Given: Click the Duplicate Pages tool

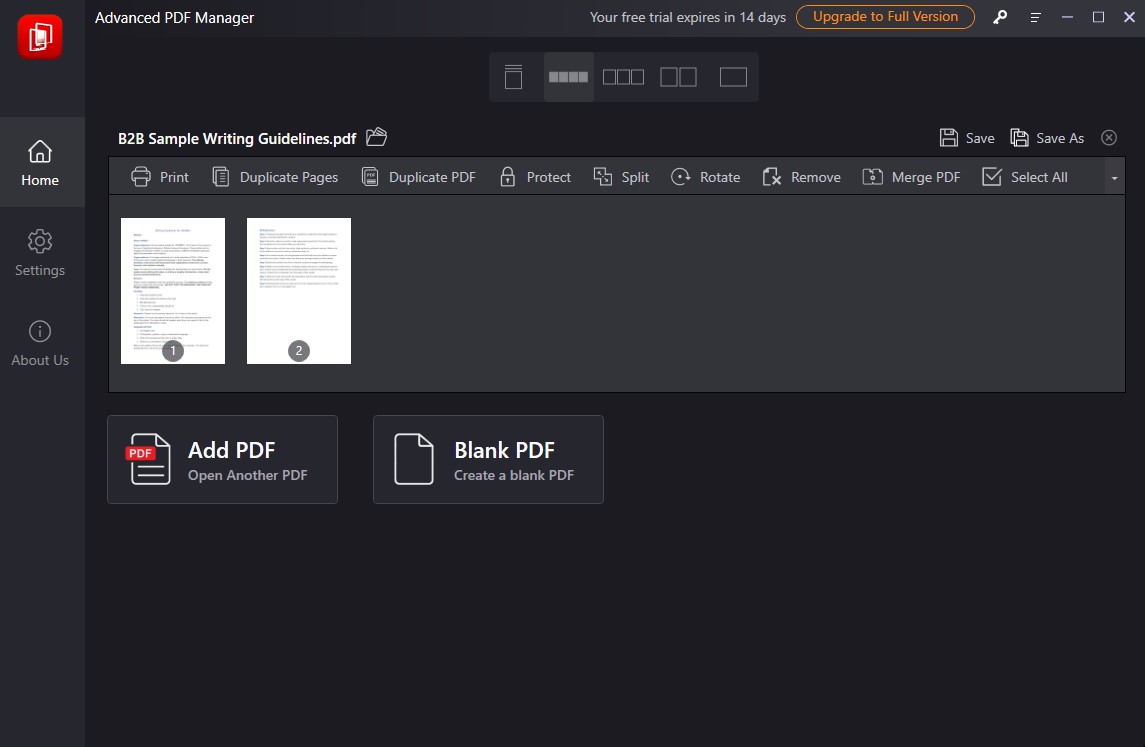Looking at the screenshot, I should click(x=275, y=177).
